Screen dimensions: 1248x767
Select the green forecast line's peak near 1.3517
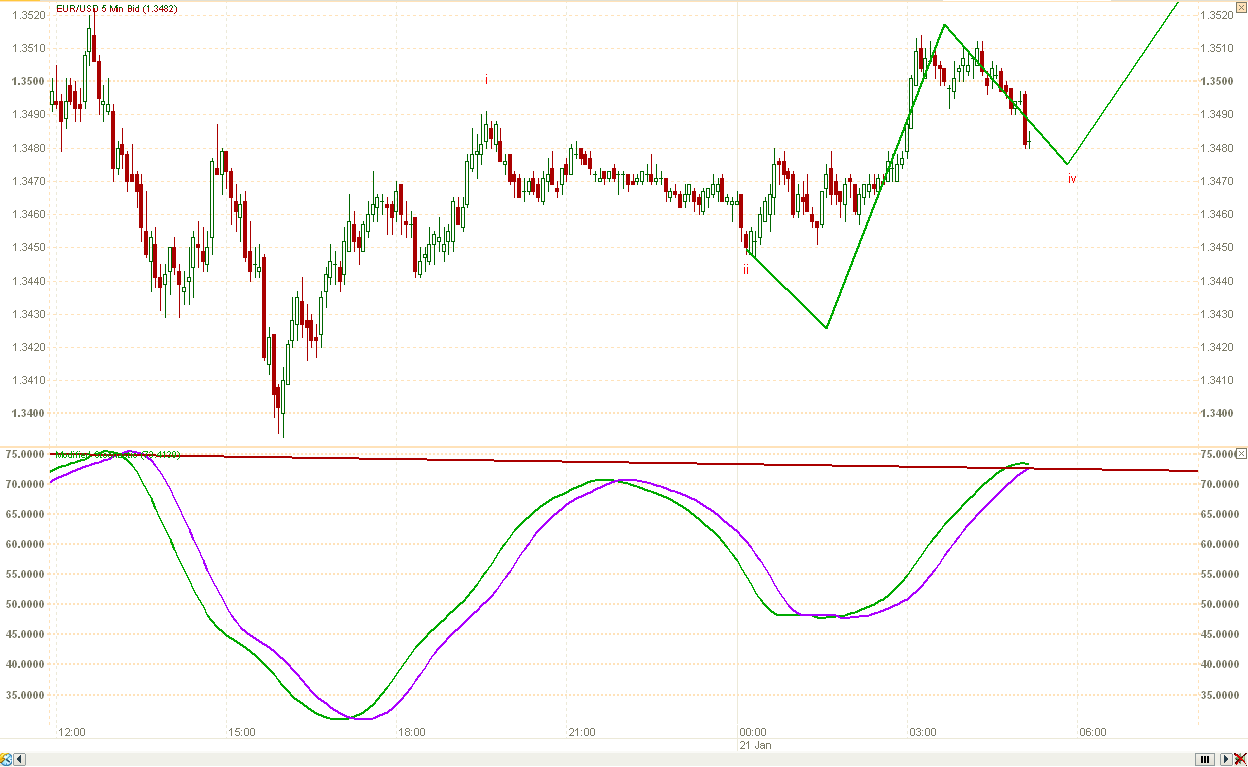coord(944,25)
